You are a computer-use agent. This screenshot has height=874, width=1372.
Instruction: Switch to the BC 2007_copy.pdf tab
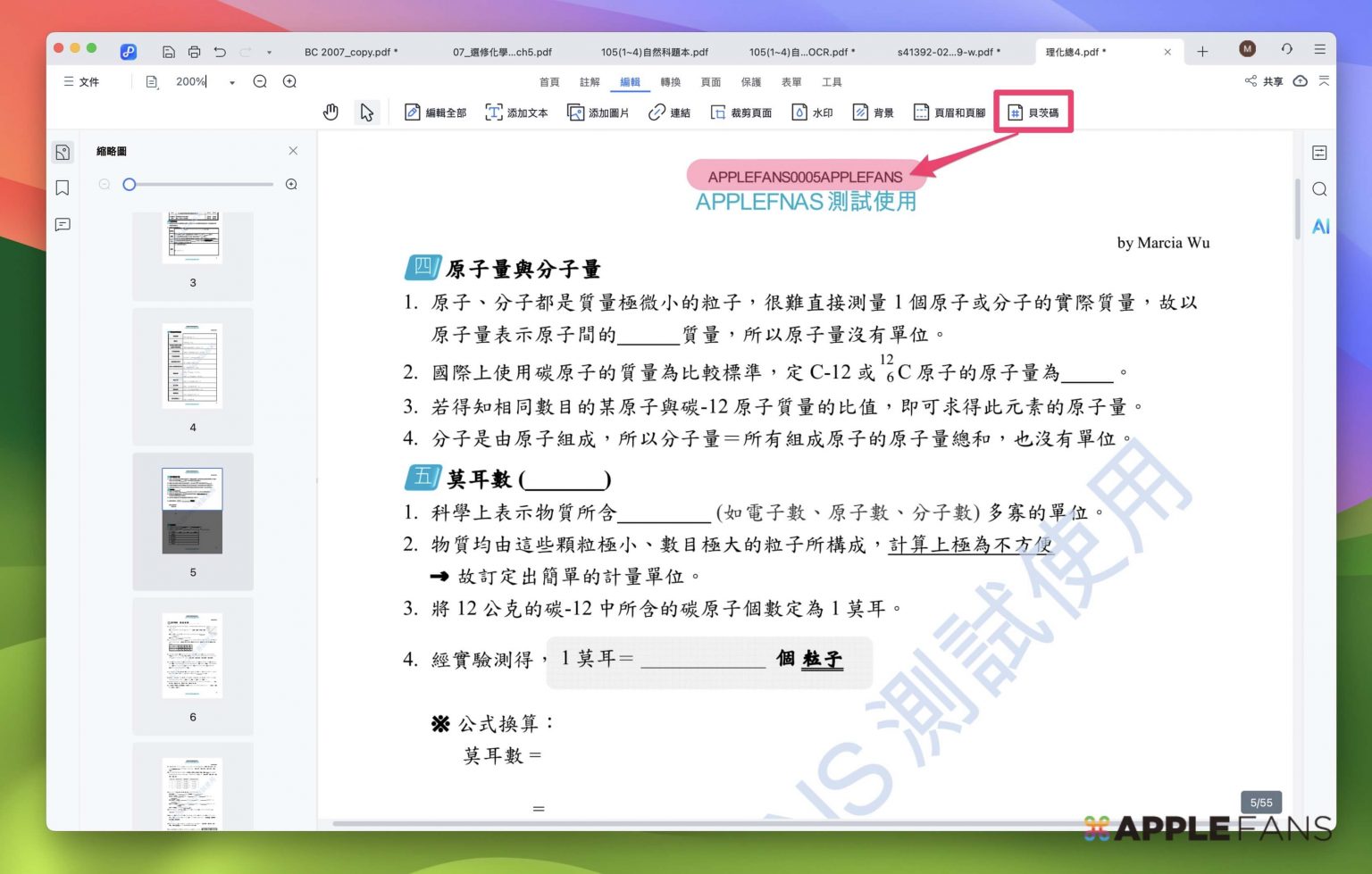click(351, 52)
